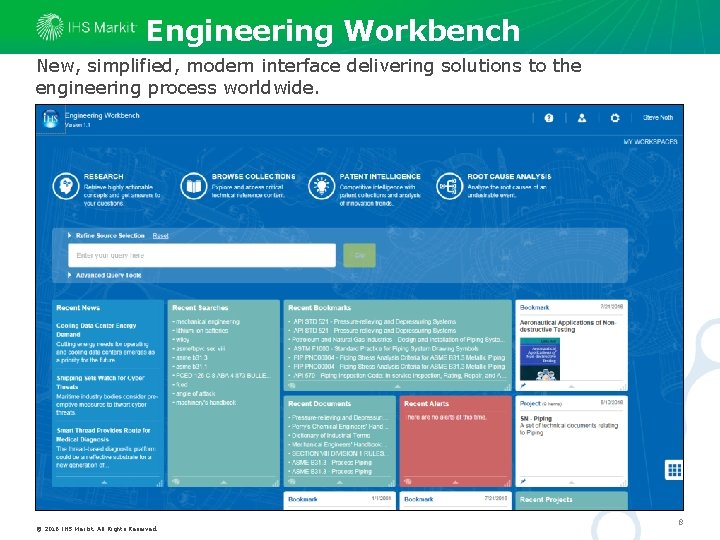The image size is (720, 540).
Task: Open document 'Dictionary of Industrial Terms'
Action: coord(329,435)
